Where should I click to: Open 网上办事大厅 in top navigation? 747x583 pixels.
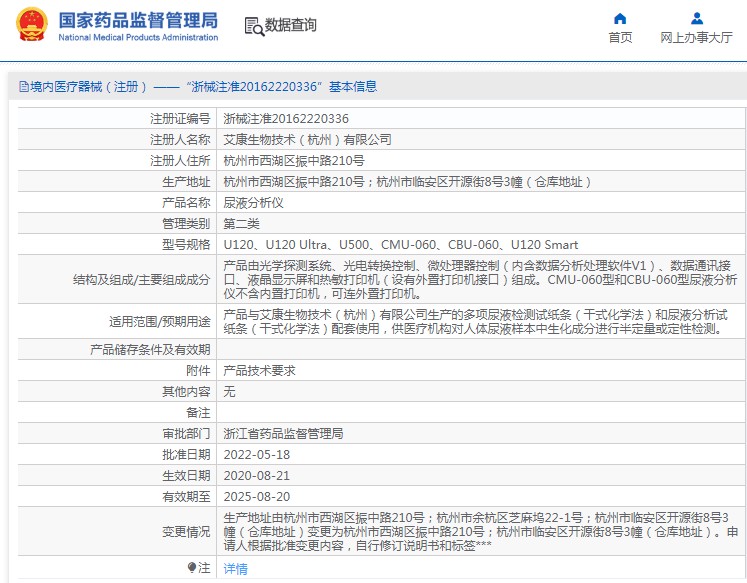pos(696,38)
